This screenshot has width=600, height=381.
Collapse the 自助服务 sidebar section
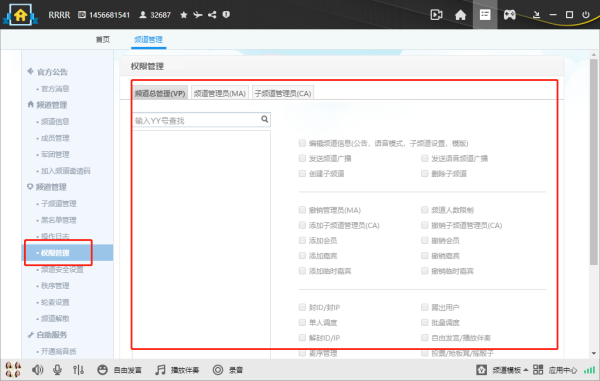(x=47, y=335)
